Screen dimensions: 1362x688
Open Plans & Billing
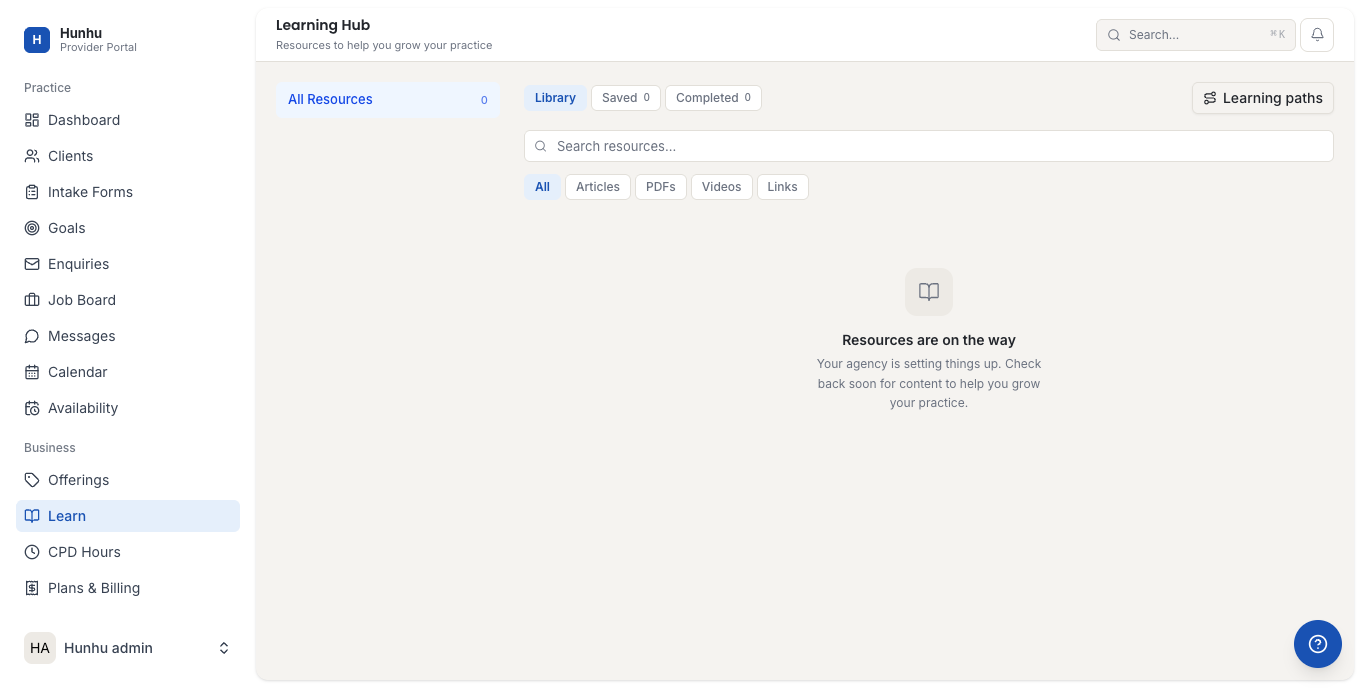click(128, 588)
